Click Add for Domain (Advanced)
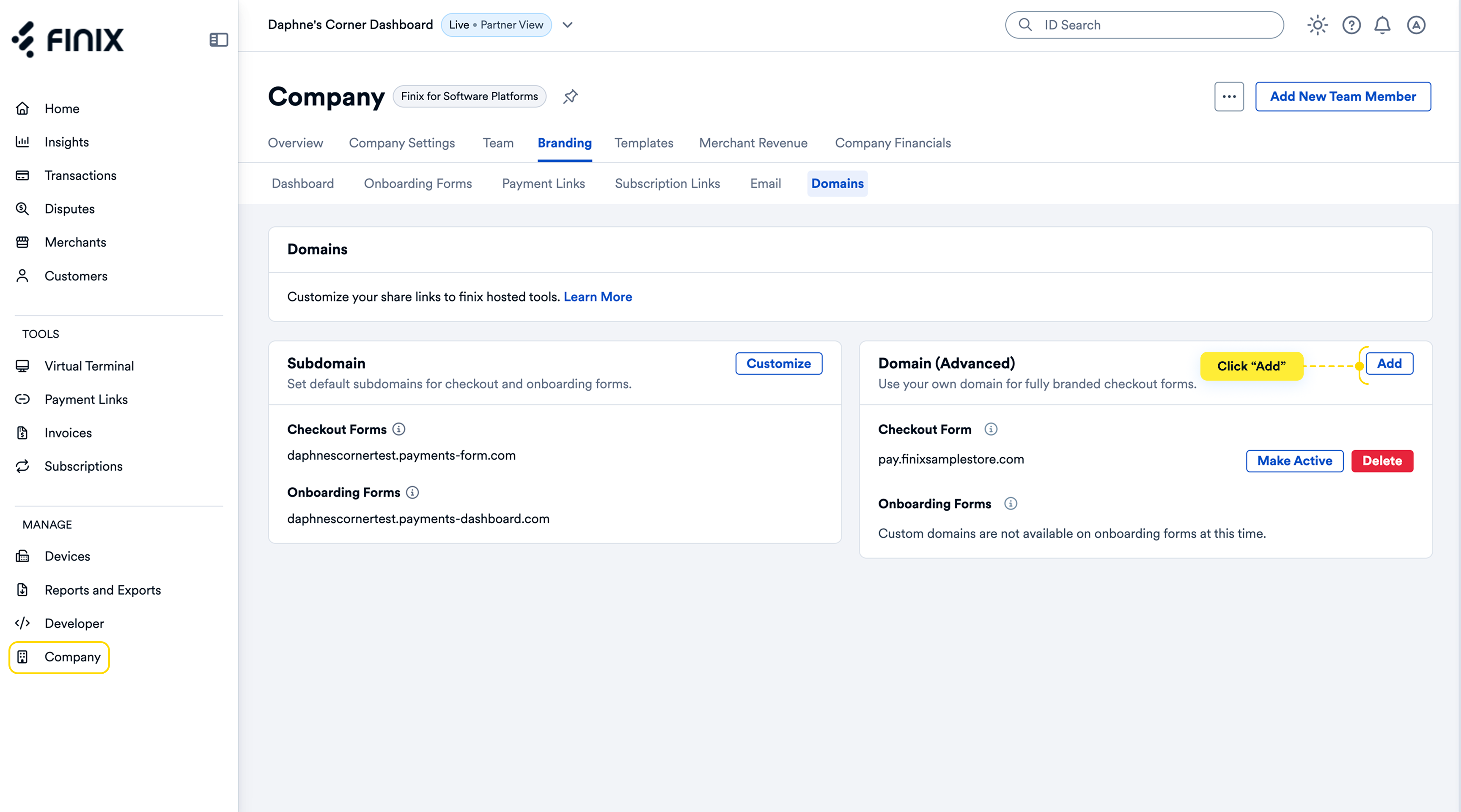The height and width of the screenshot is (812, 1461). coord(1390,363)
